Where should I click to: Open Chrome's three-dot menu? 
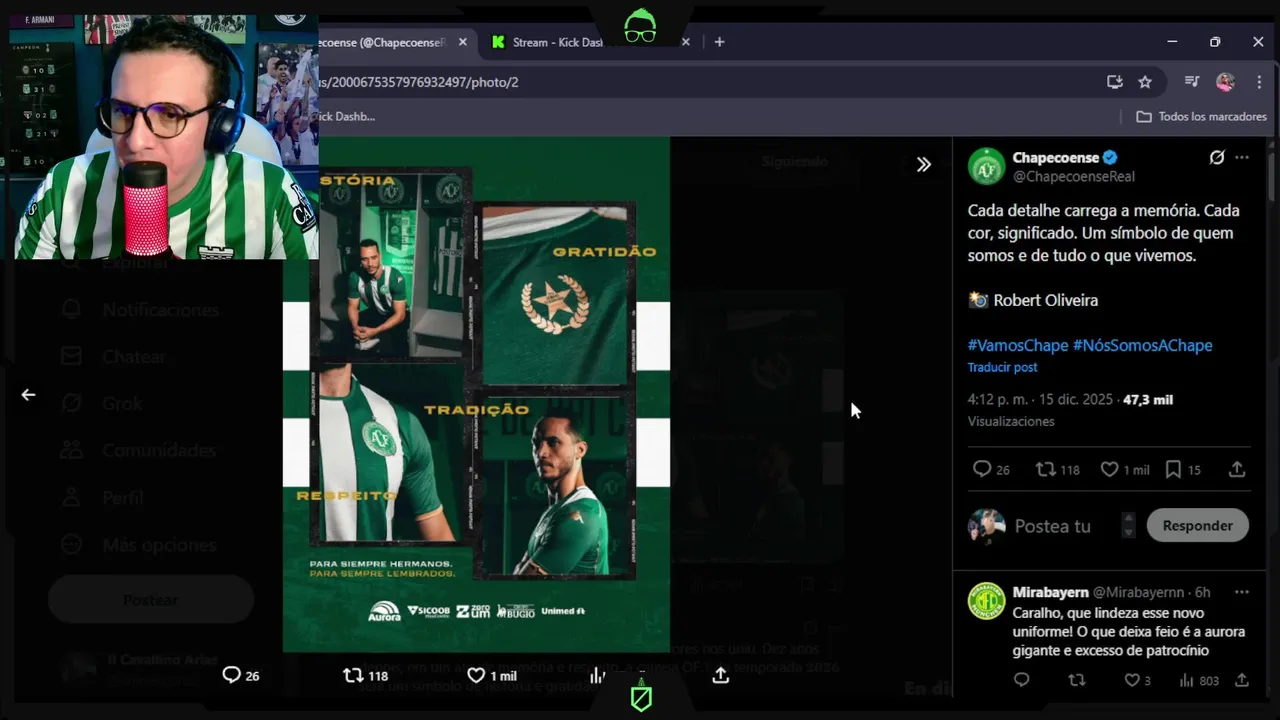pyautogui.click(x=1259, y=82)
